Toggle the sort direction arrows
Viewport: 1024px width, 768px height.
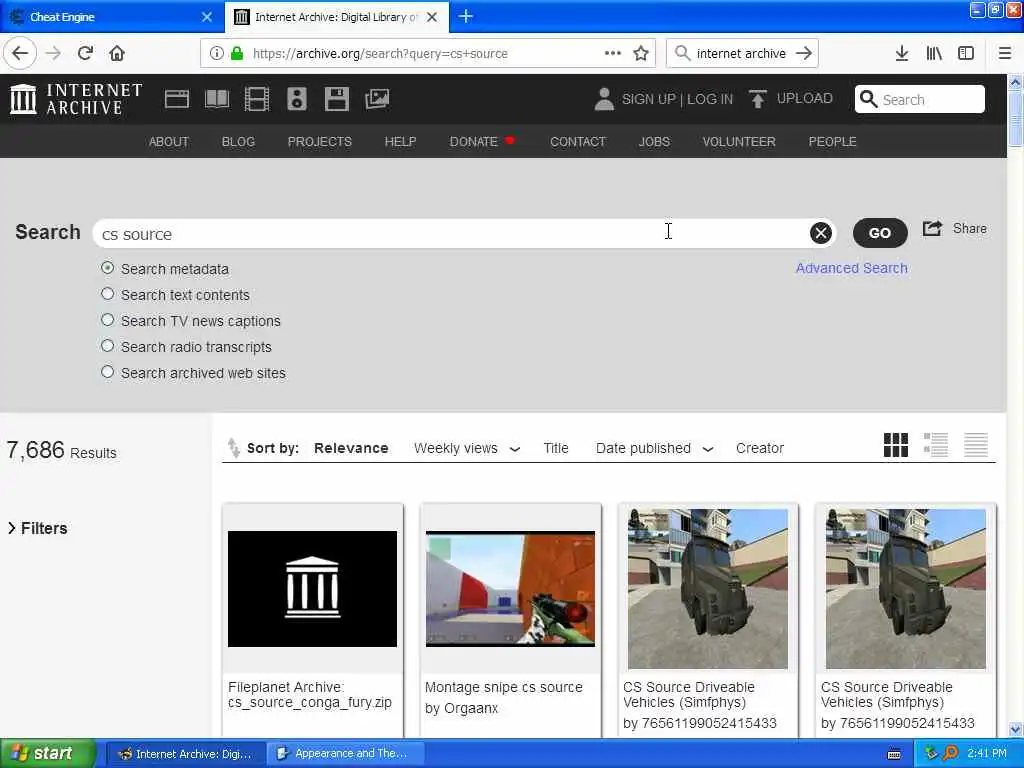[x=233, y=448]
